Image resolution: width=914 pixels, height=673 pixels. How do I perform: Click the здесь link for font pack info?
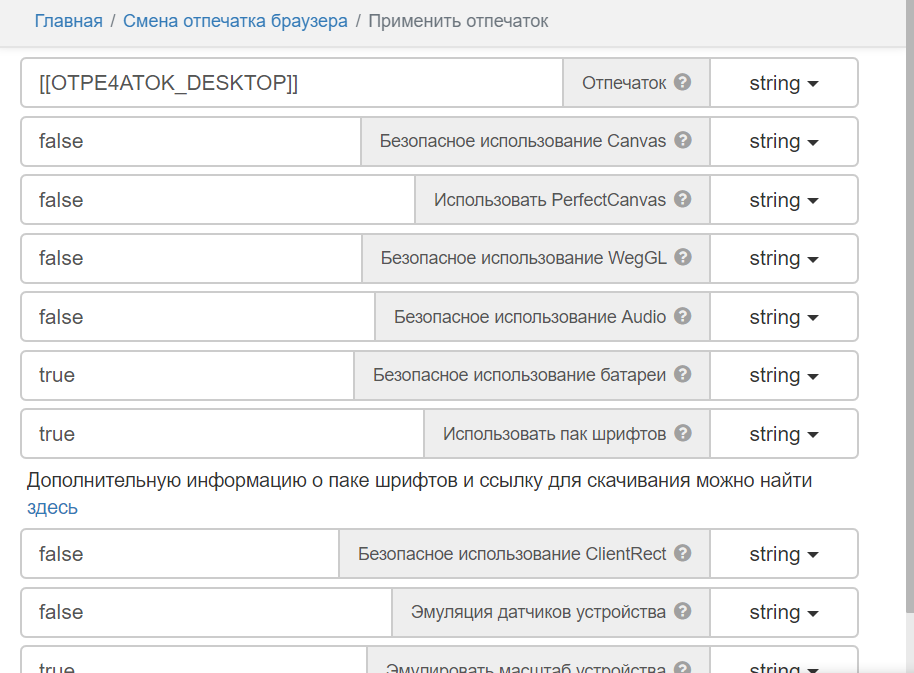51,507
